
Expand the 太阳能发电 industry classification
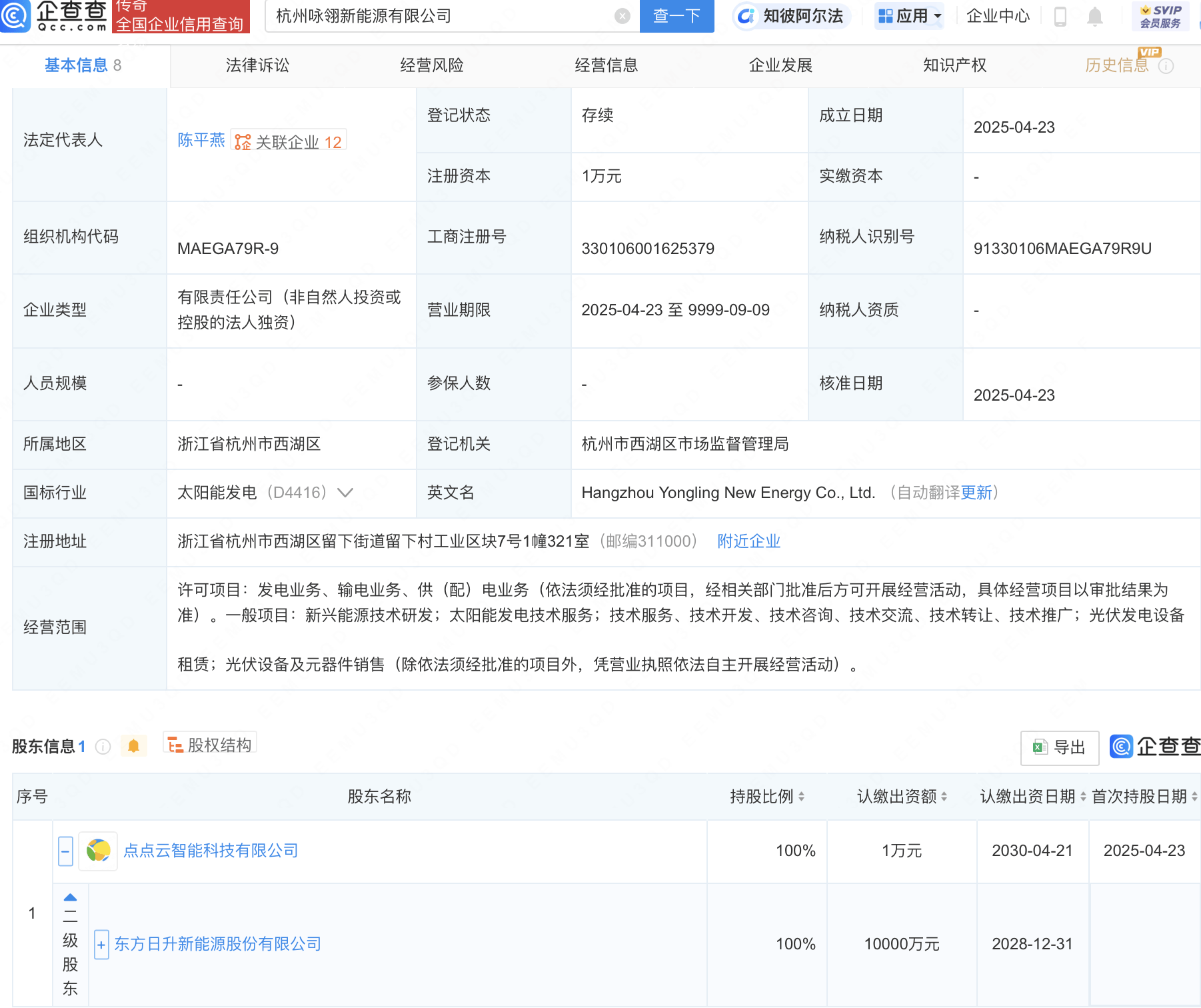pyautogui.click(x=345, y=493)
